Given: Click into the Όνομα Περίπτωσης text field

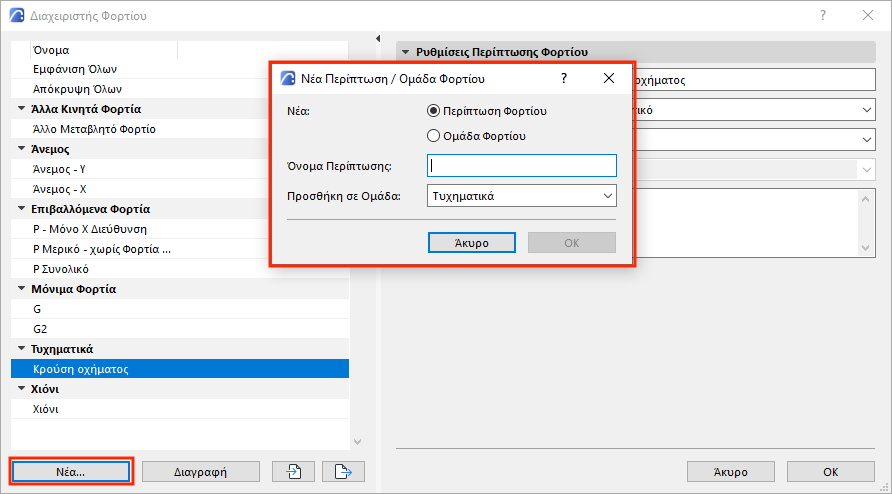Looking at the screenshot, I should pos(521,166).
